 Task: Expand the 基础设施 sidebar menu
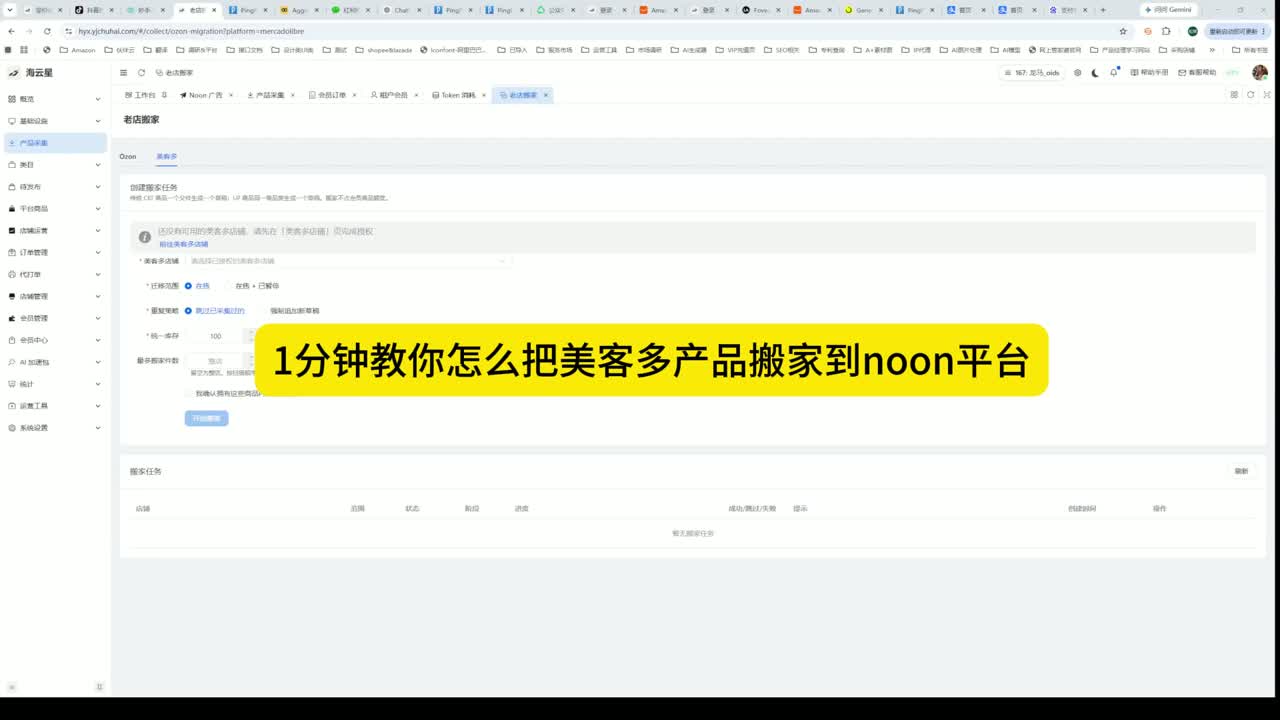coord(54,121)
